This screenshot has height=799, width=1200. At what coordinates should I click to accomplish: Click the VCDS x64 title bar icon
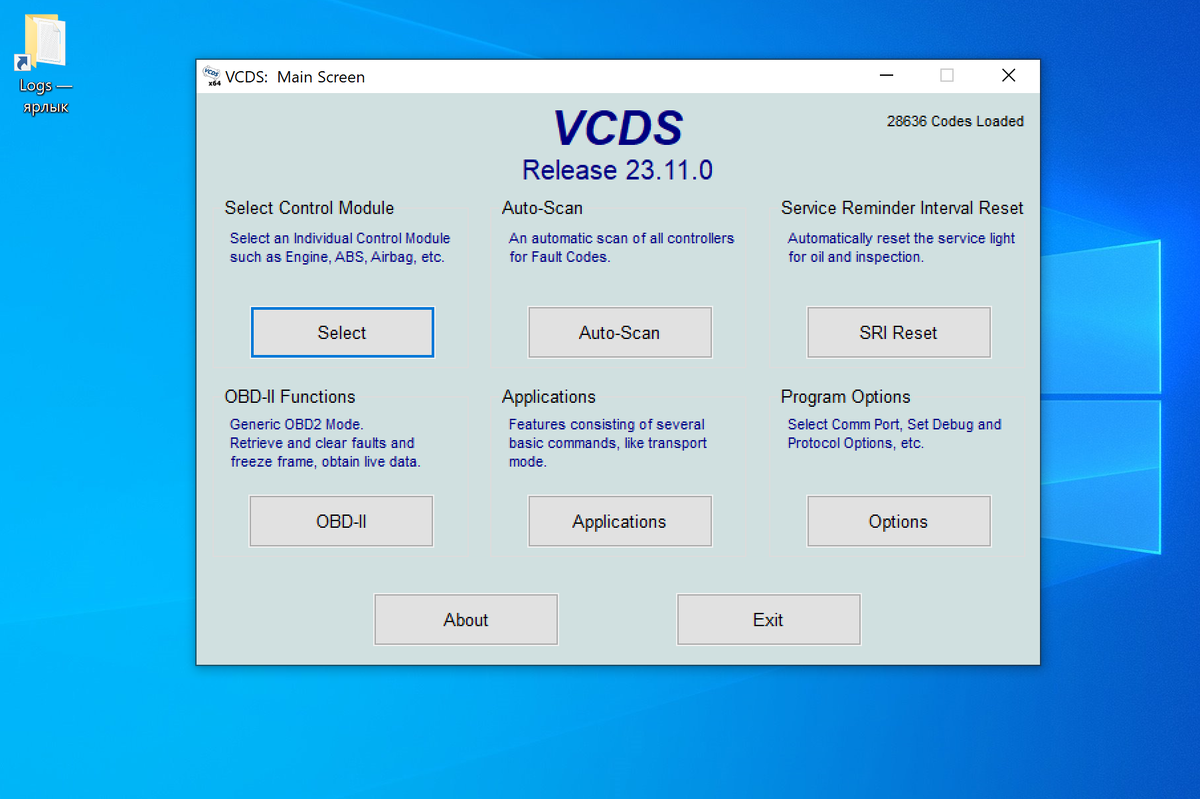pos(213,75)
